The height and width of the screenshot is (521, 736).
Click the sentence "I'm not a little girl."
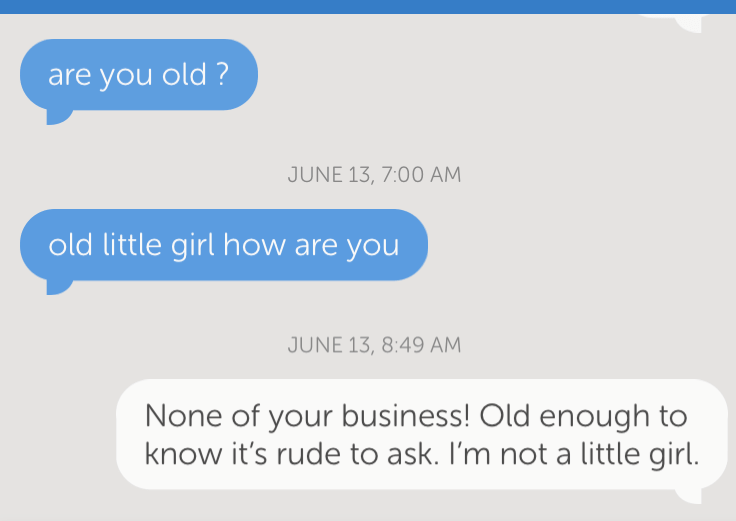[558, 454]
